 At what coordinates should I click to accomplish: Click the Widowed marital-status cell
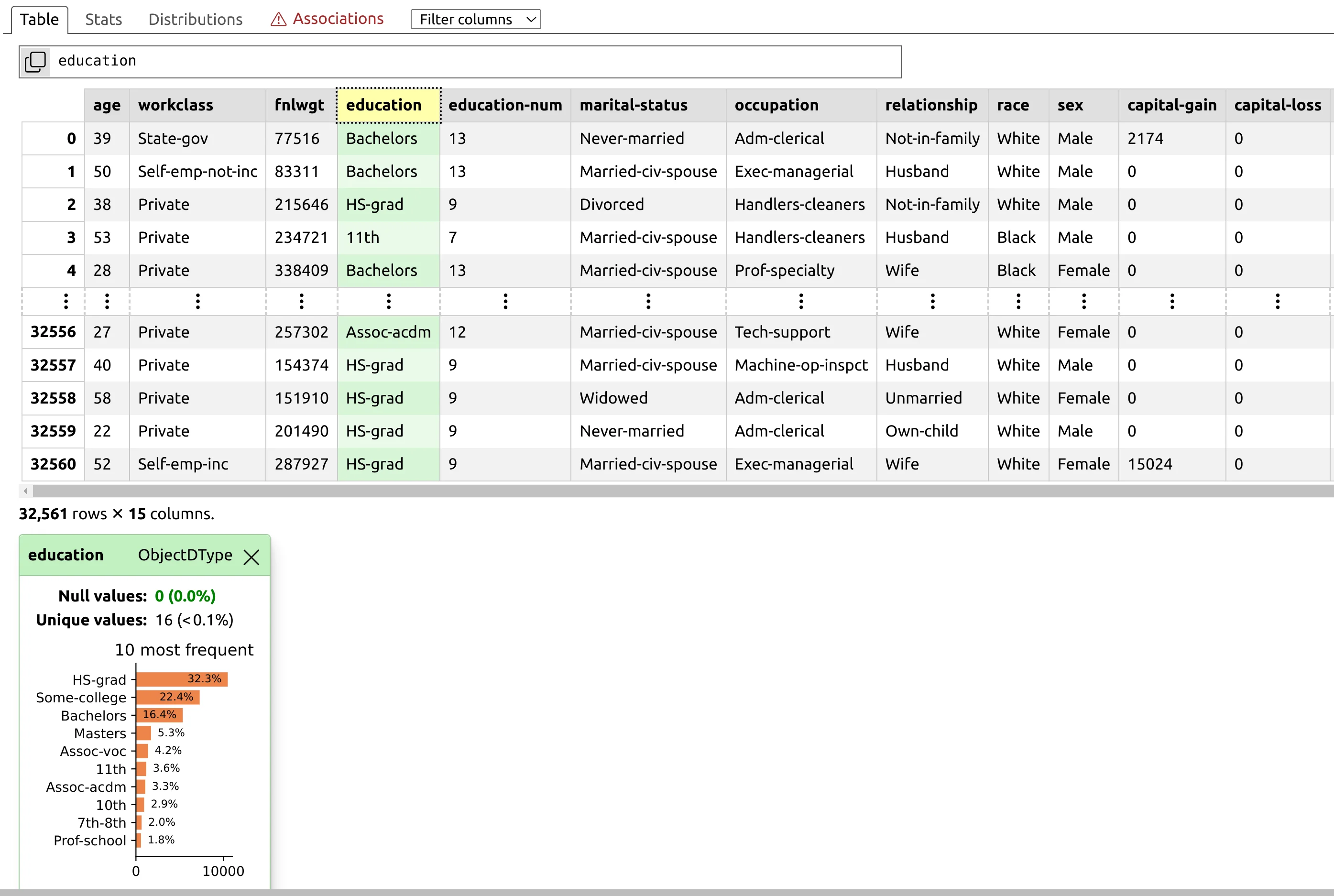[x=648, y=398]
